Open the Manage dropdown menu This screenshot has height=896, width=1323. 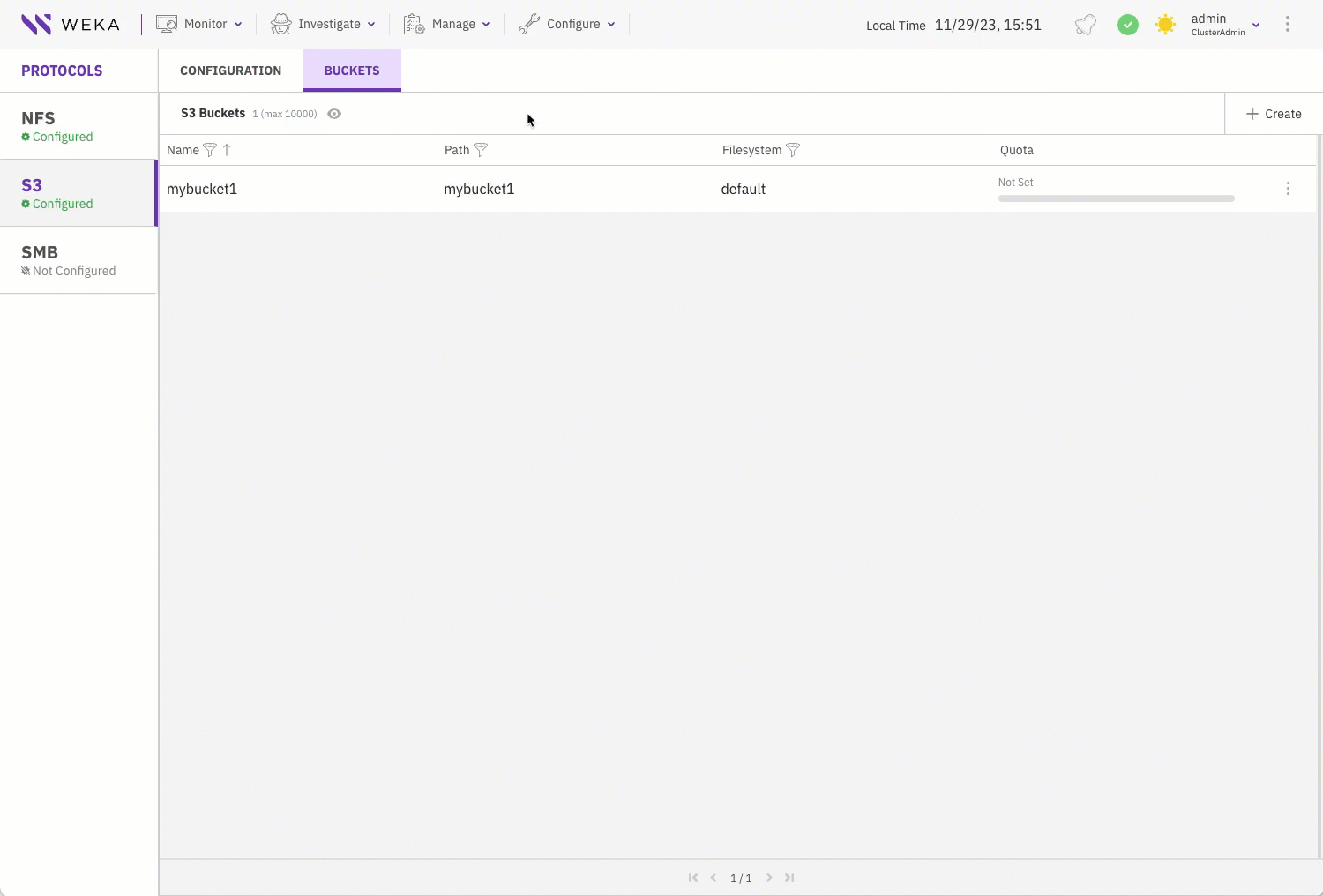point(446,24)
